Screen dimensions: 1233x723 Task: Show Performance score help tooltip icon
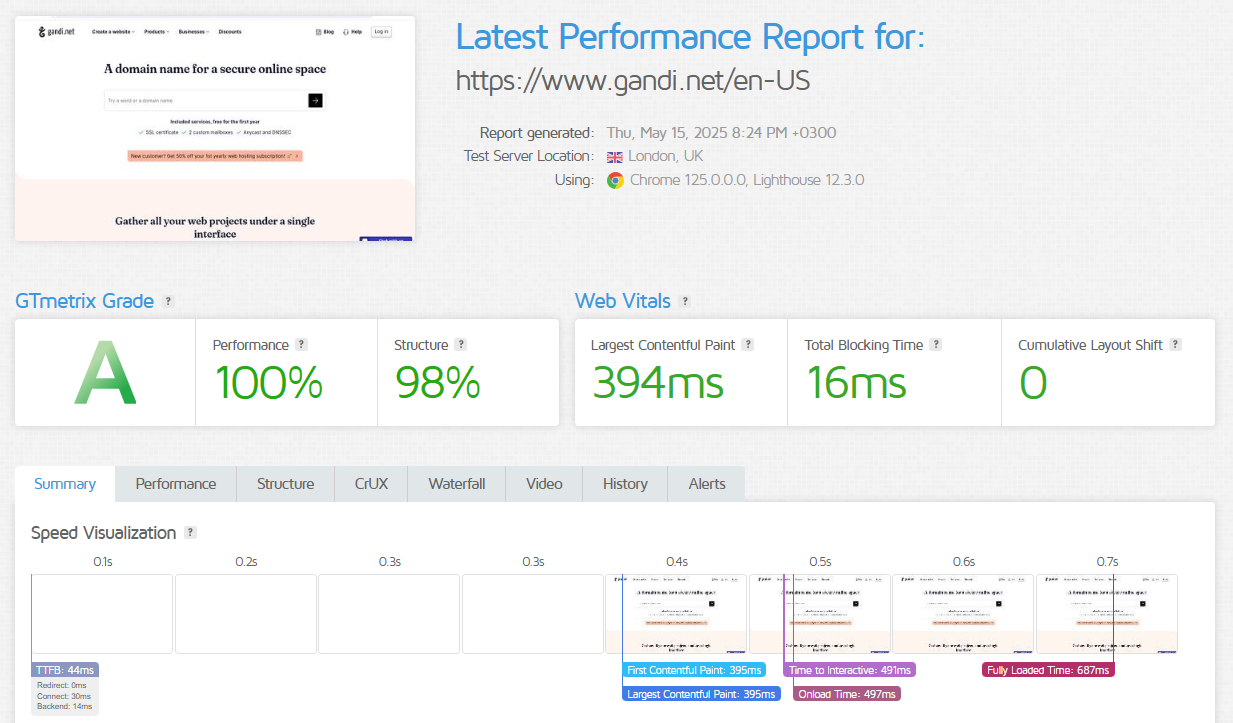click(x=301, y=344)
